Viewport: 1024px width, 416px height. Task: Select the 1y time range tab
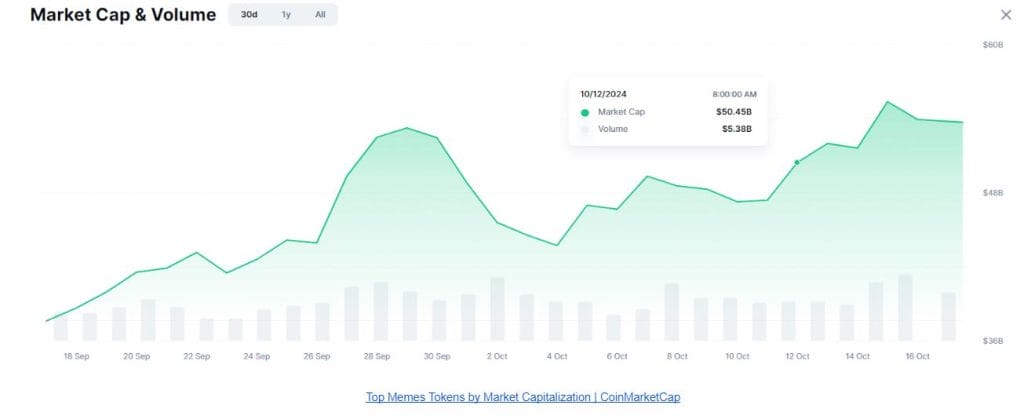click(x=286, y=15)
